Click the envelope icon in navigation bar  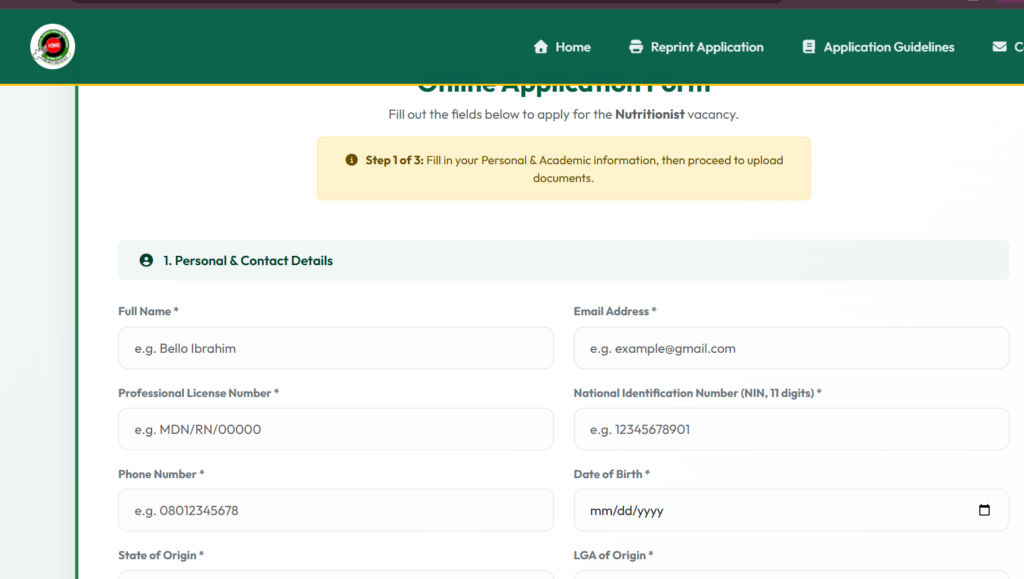point(999,47)
